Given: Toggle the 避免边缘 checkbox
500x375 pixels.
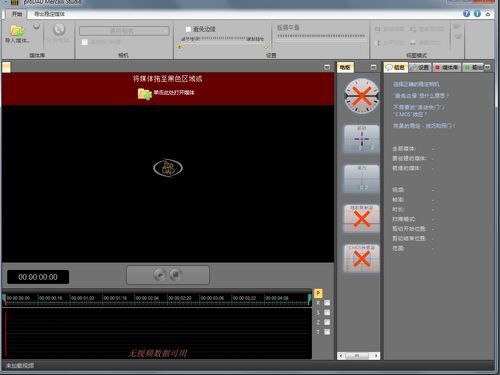Looking at the screenshot, I should [x=188, y=29].
